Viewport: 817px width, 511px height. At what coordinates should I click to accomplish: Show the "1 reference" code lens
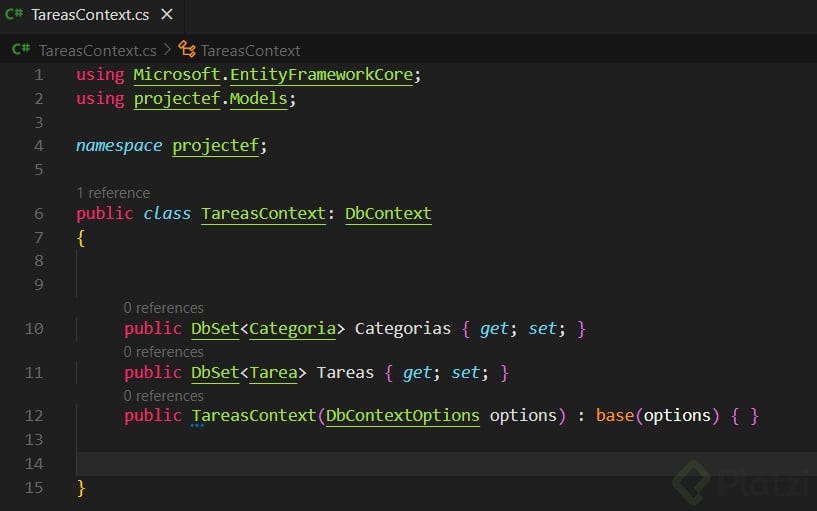pyautogui.click(x=113, y=193)
